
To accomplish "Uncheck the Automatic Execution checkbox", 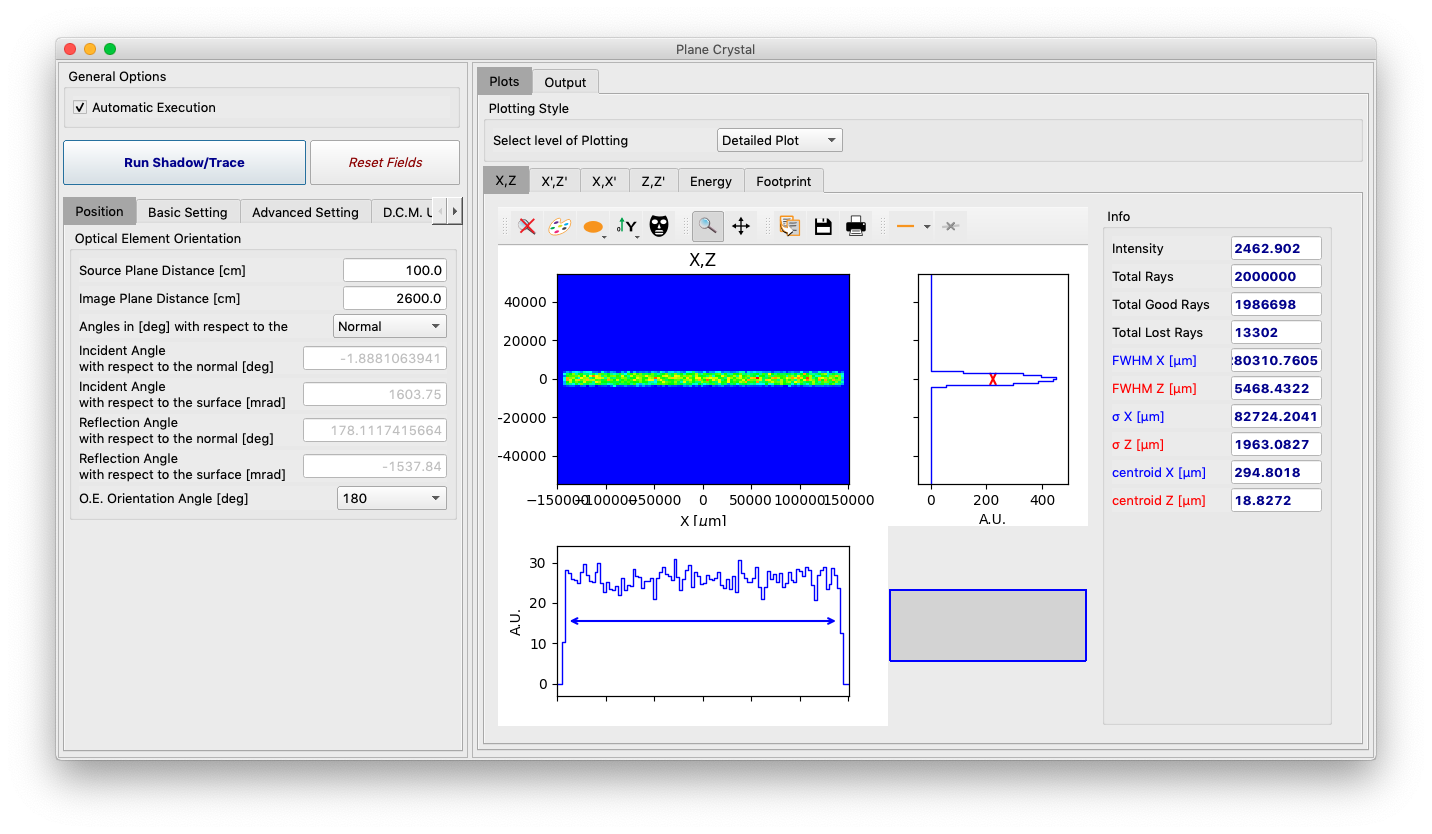I will (x=79, y=107).
